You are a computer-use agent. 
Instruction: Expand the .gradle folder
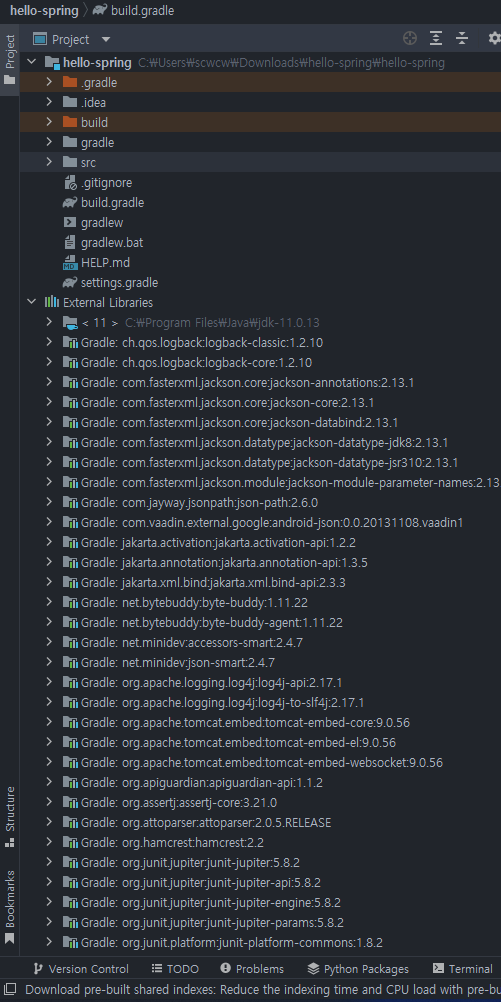pos(49,82)
